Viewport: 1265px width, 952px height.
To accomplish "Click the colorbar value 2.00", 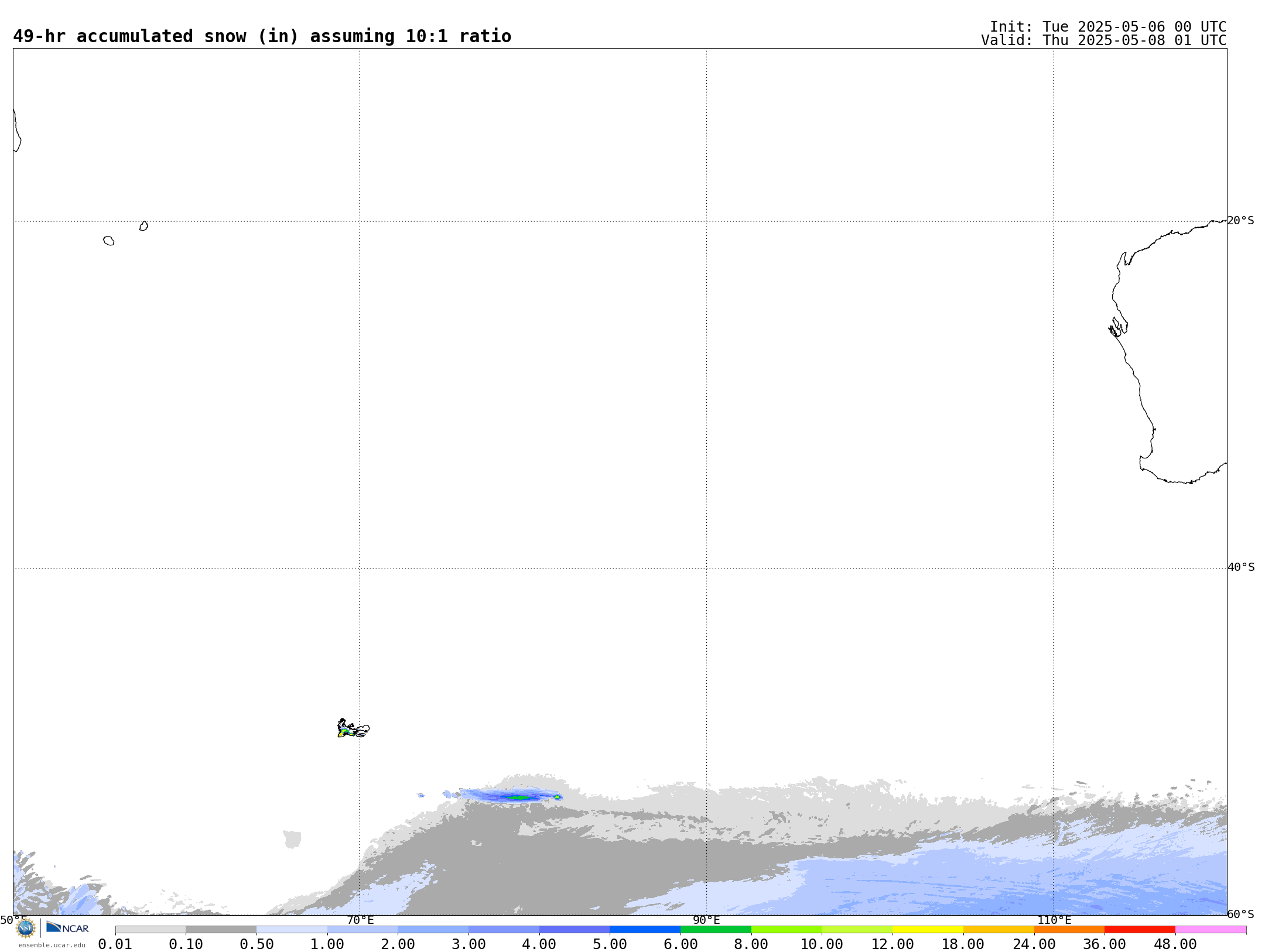I will tap(398, 944).
